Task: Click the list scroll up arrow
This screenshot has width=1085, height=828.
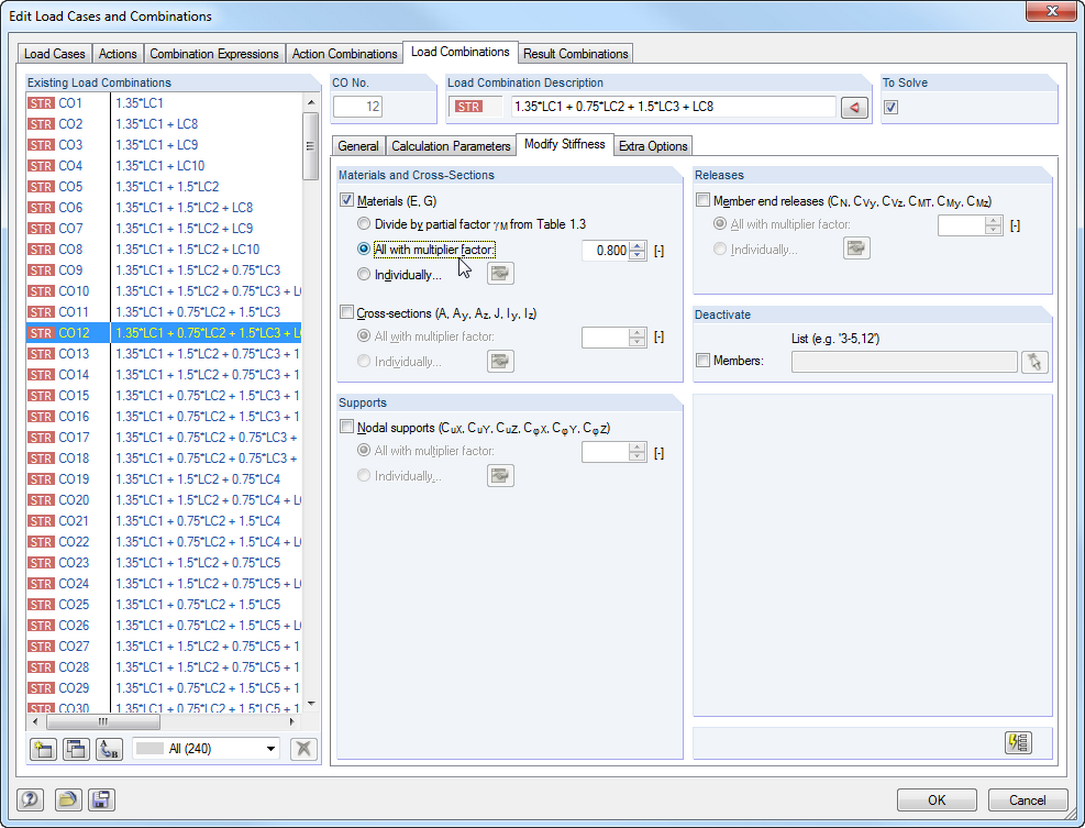Action: coord(311,102)
